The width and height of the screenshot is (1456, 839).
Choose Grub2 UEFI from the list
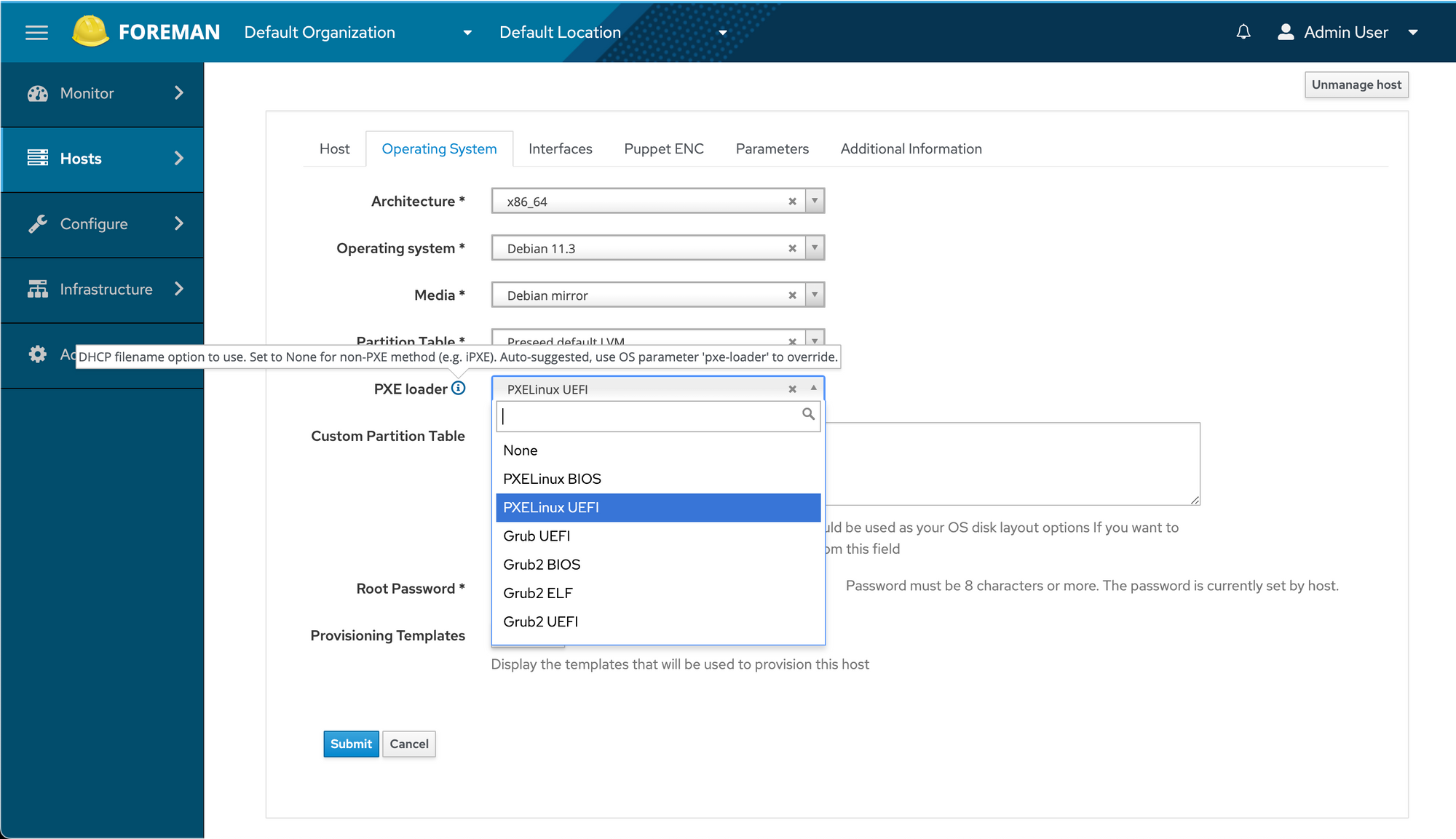tap(541, 622)
